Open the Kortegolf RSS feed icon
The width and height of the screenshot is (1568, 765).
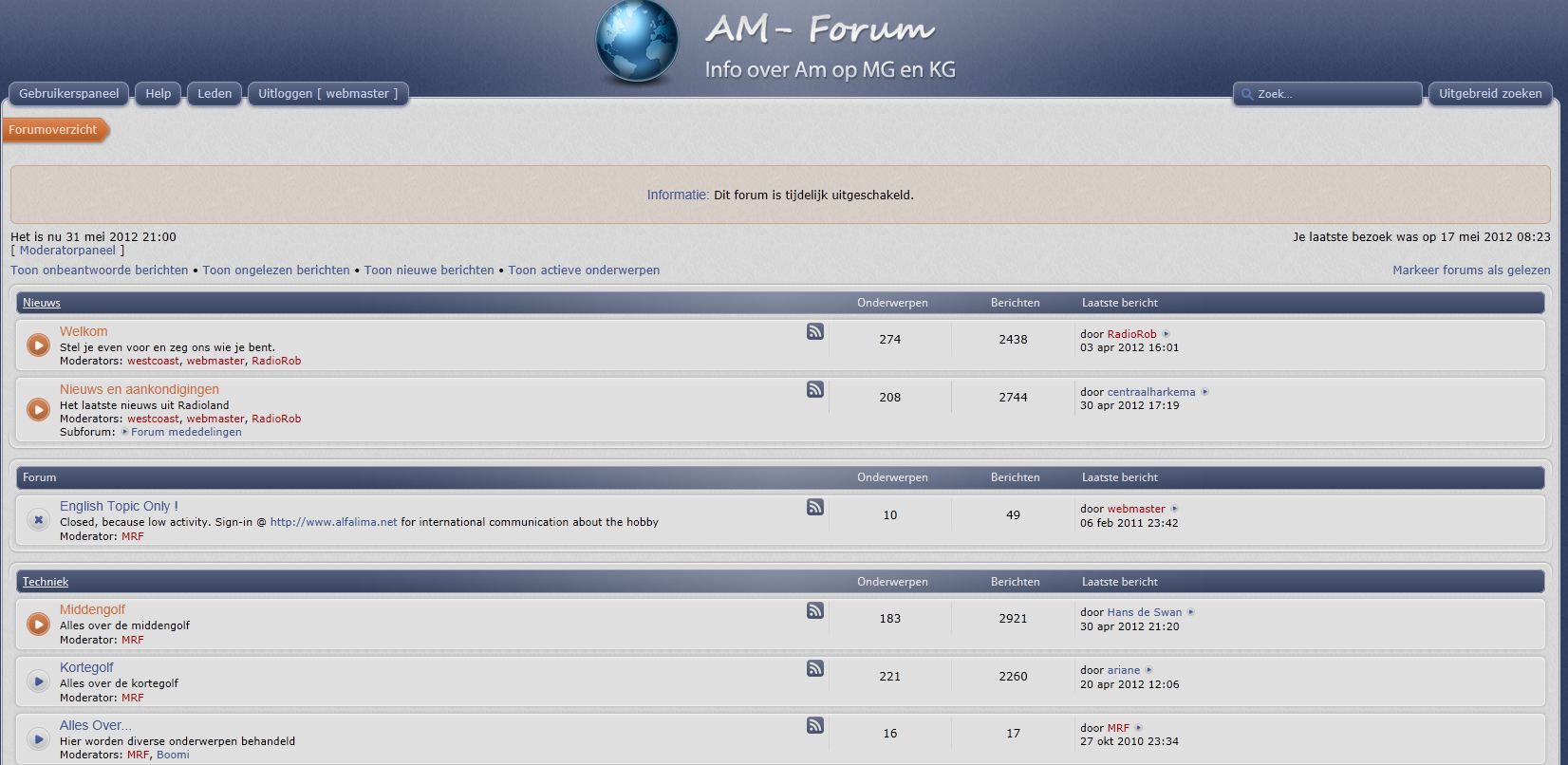pyautogui.click(x=815, y=668)
